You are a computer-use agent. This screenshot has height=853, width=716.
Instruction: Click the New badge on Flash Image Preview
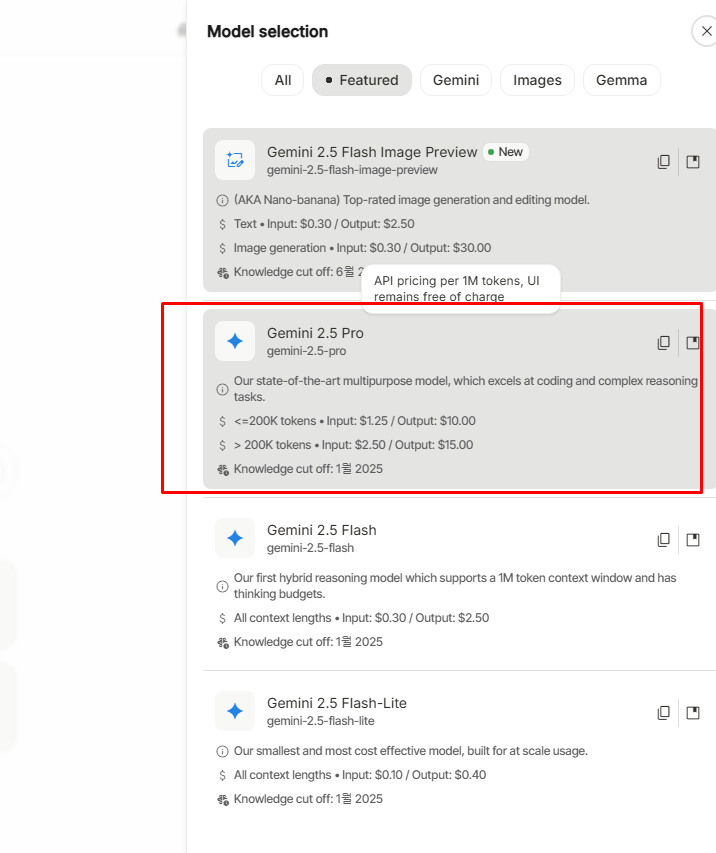pos(505,152)
